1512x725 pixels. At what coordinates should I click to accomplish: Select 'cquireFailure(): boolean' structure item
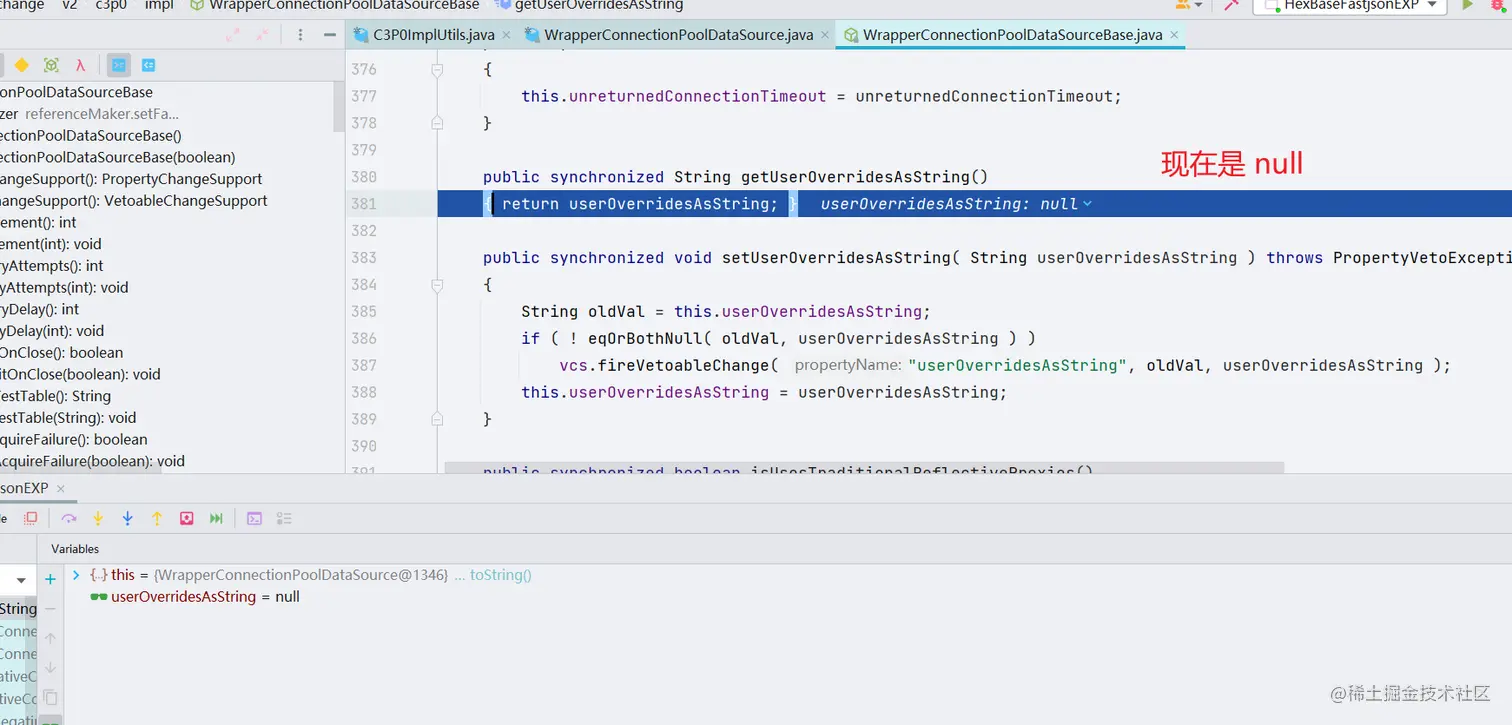[x=74, y=440]
